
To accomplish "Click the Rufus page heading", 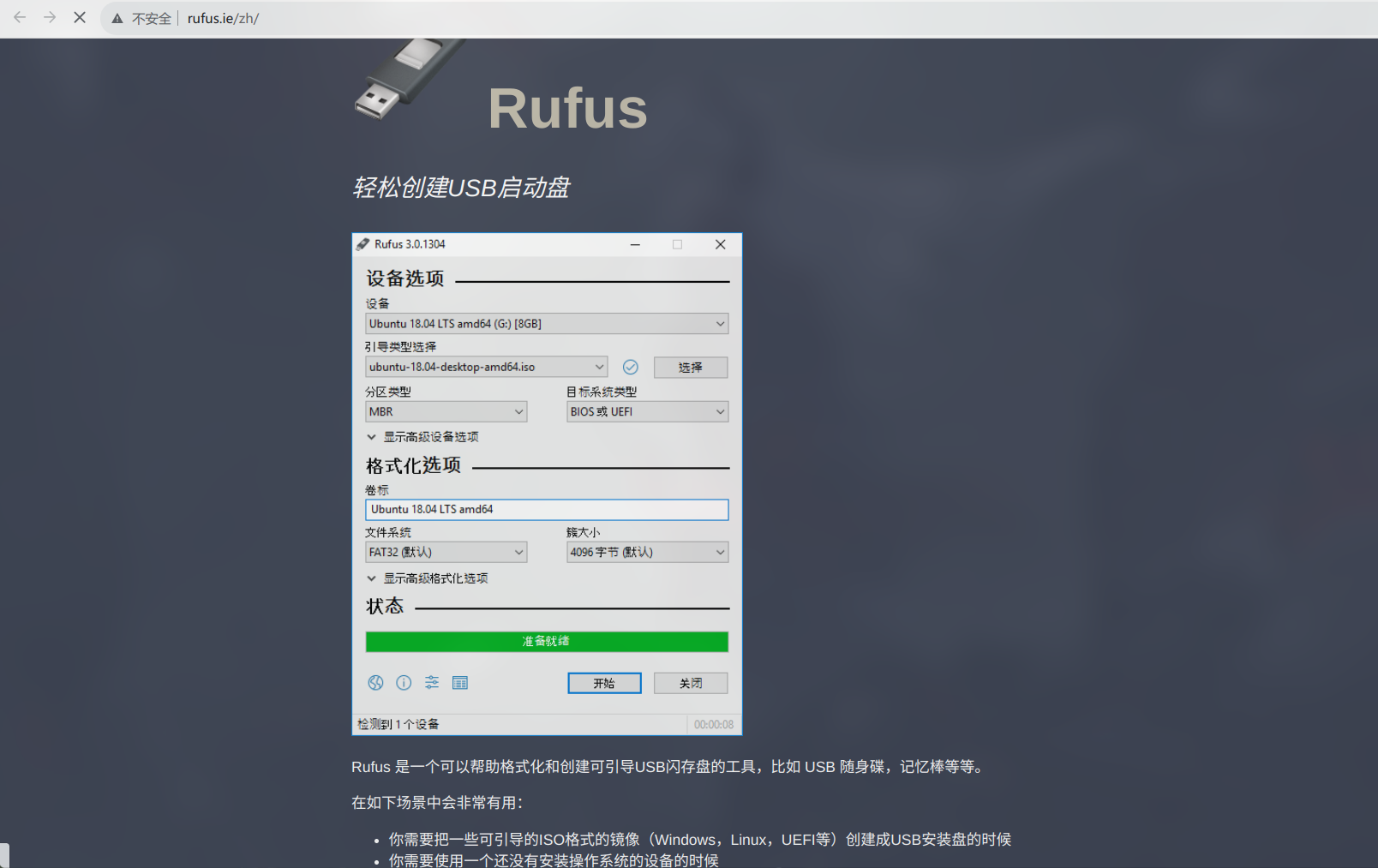I will pyautogui.click(x=567, y=109).
